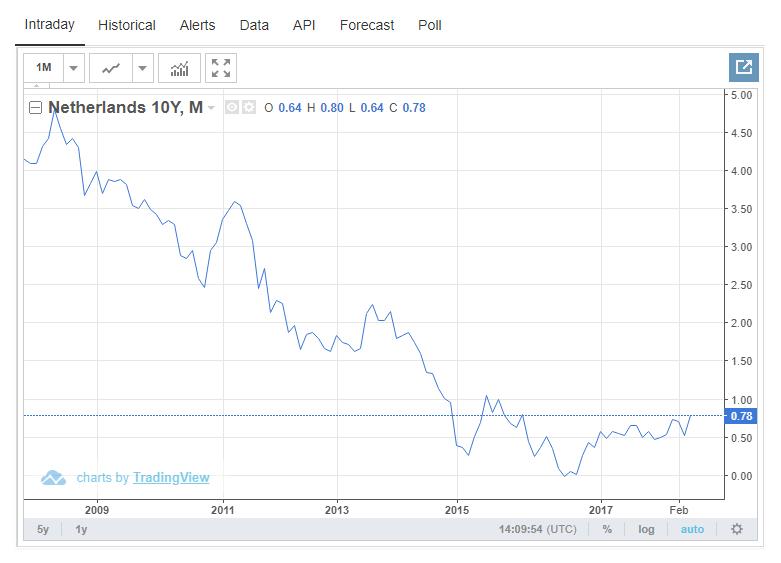Toggle percentage scale with % button
Viewport: 781px width, 563px height.
coord(607,529)
